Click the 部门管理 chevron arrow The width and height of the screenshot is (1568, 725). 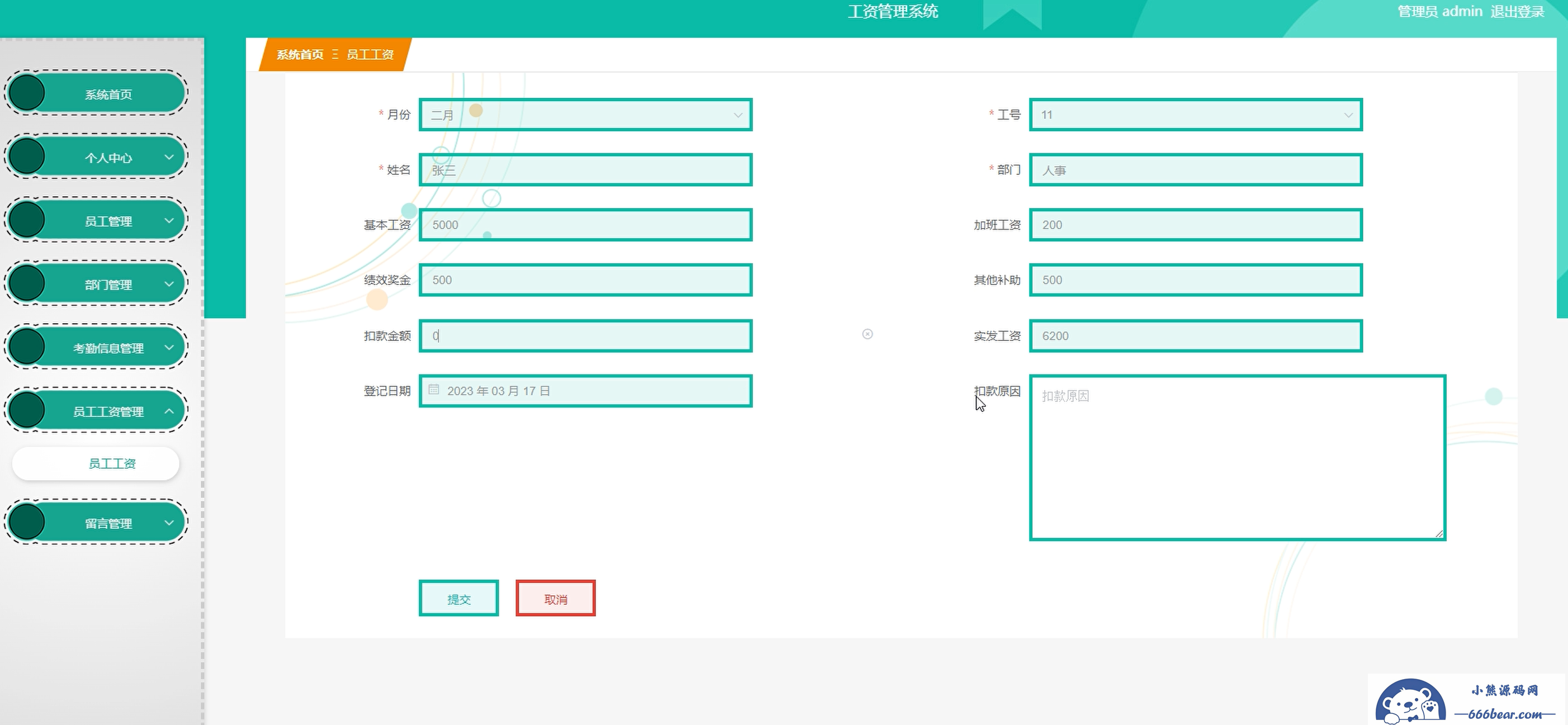(x=169, y=283)
